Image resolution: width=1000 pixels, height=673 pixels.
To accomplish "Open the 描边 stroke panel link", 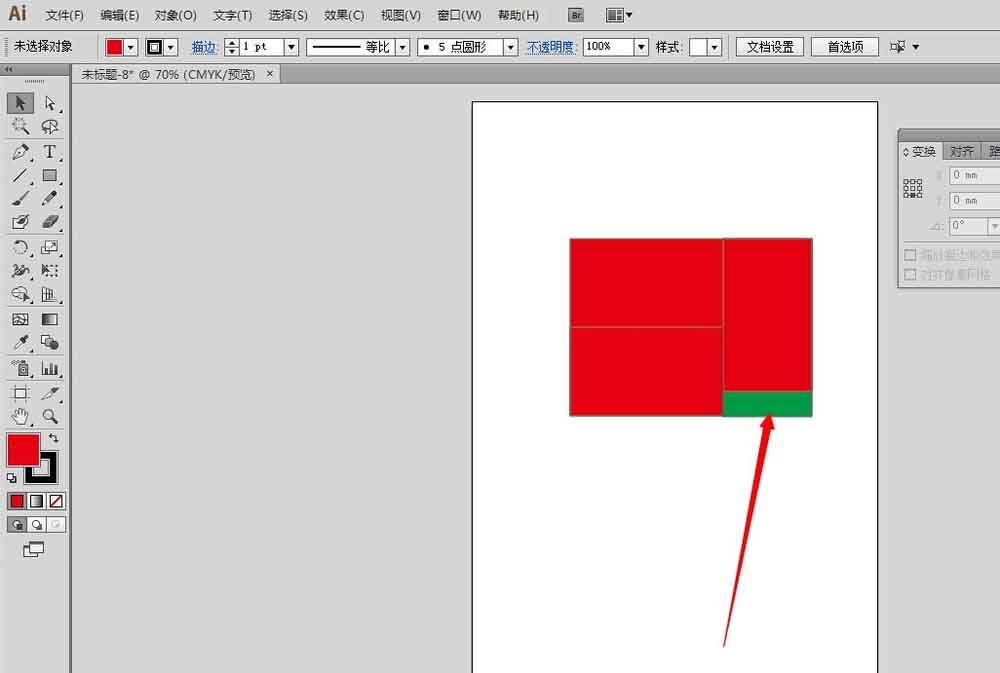I will 204,47.
